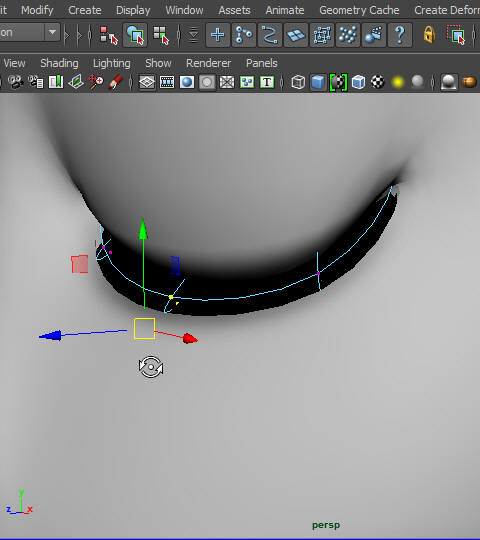Image resolution: width=480 pixels, height=540 pixels.
Task: Open the Panels menu
Action: point(261,63)
